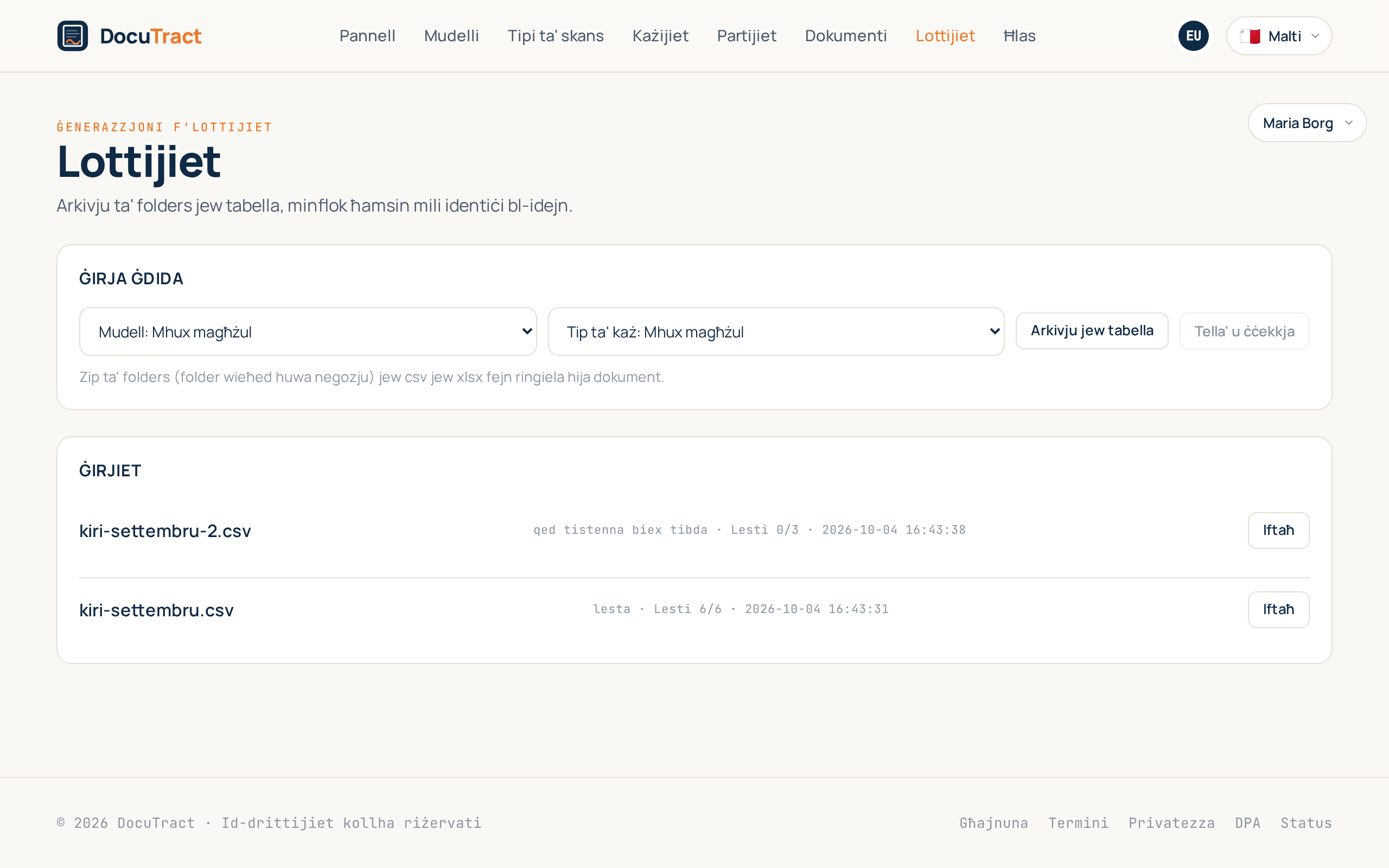1389x868 pixels.
Task: Click the Arkivju jew tabella button
Action: click(x=1092, y=331)
